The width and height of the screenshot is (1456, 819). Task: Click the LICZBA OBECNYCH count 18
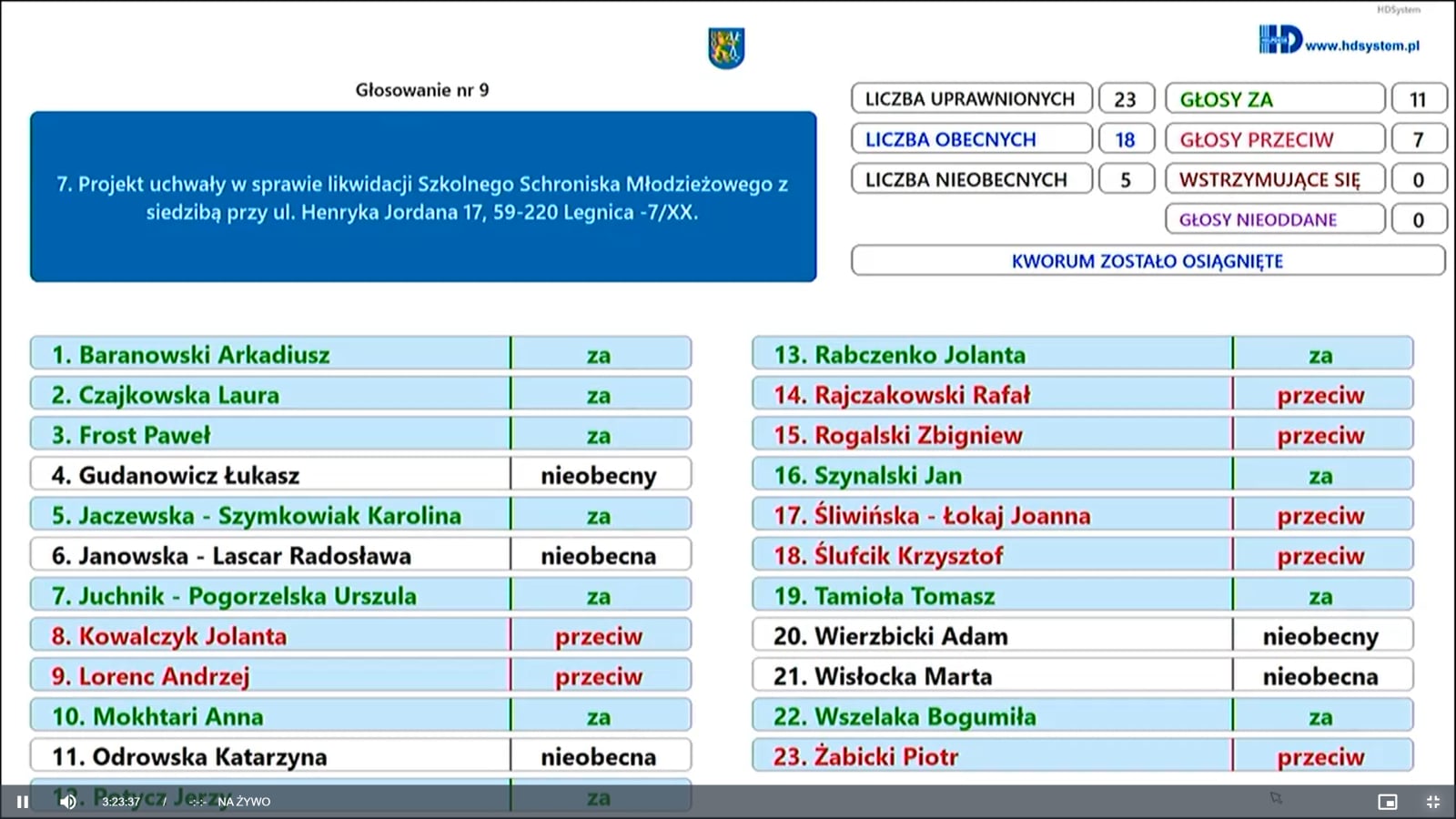point(1126,138)
